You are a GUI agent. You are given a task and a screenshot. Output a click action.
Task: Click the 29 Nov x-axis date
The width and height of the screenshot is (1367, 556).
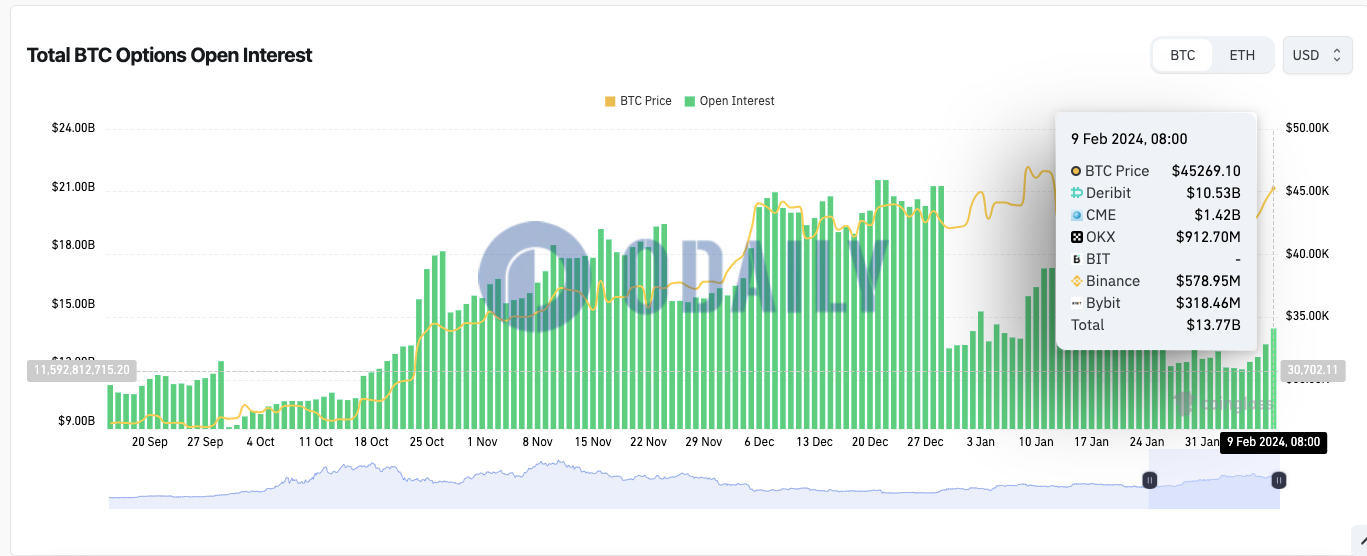pyautogui.click(x=704, y=441)
